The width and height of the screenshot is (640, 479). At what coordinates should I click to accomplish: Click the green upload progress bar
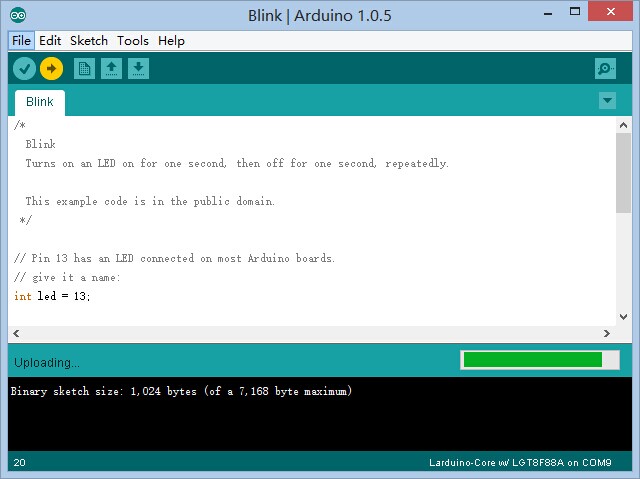click(540, 360)
